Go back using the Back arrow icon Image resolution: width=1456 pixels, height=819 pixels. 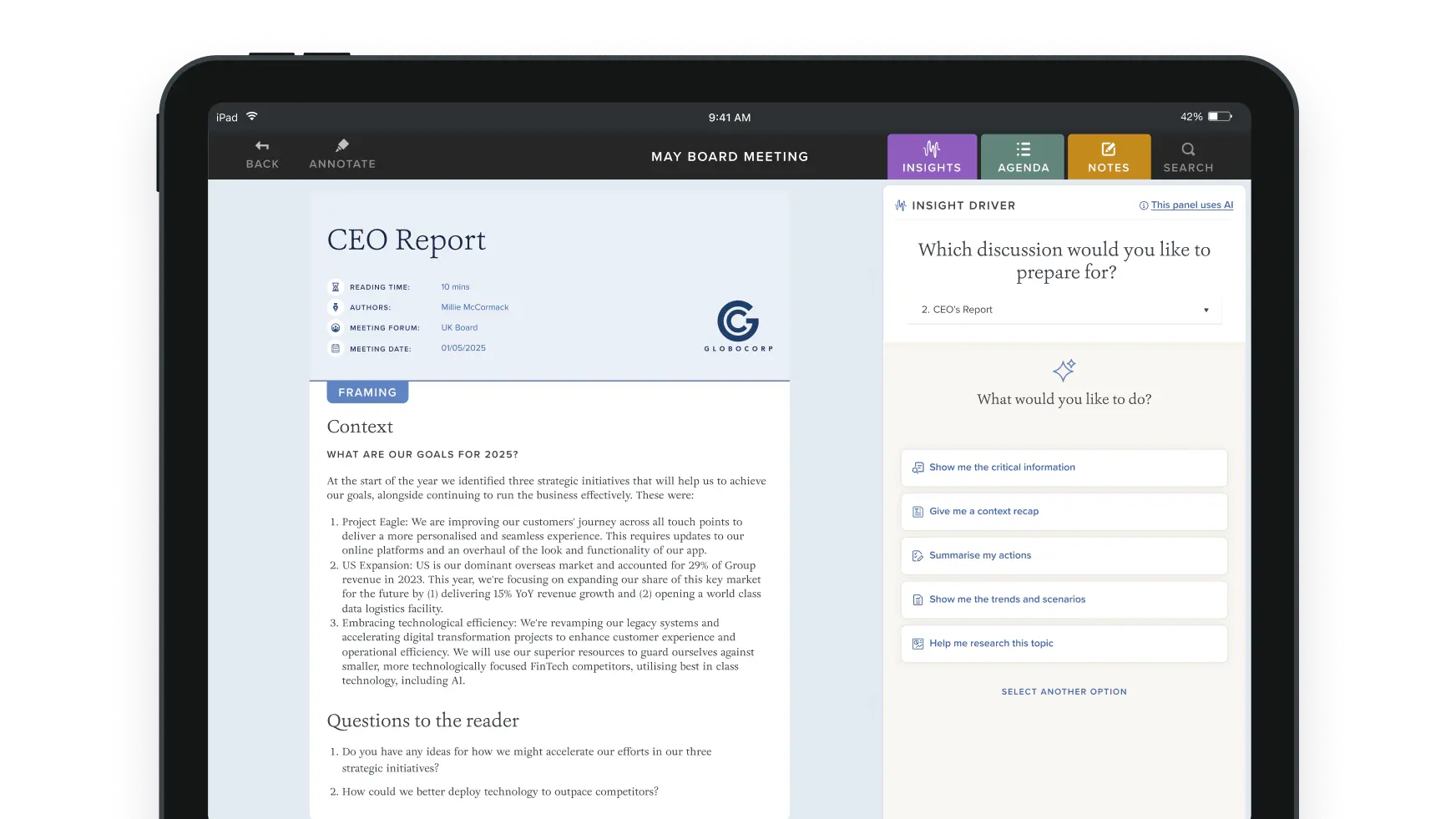click(261, 147)
